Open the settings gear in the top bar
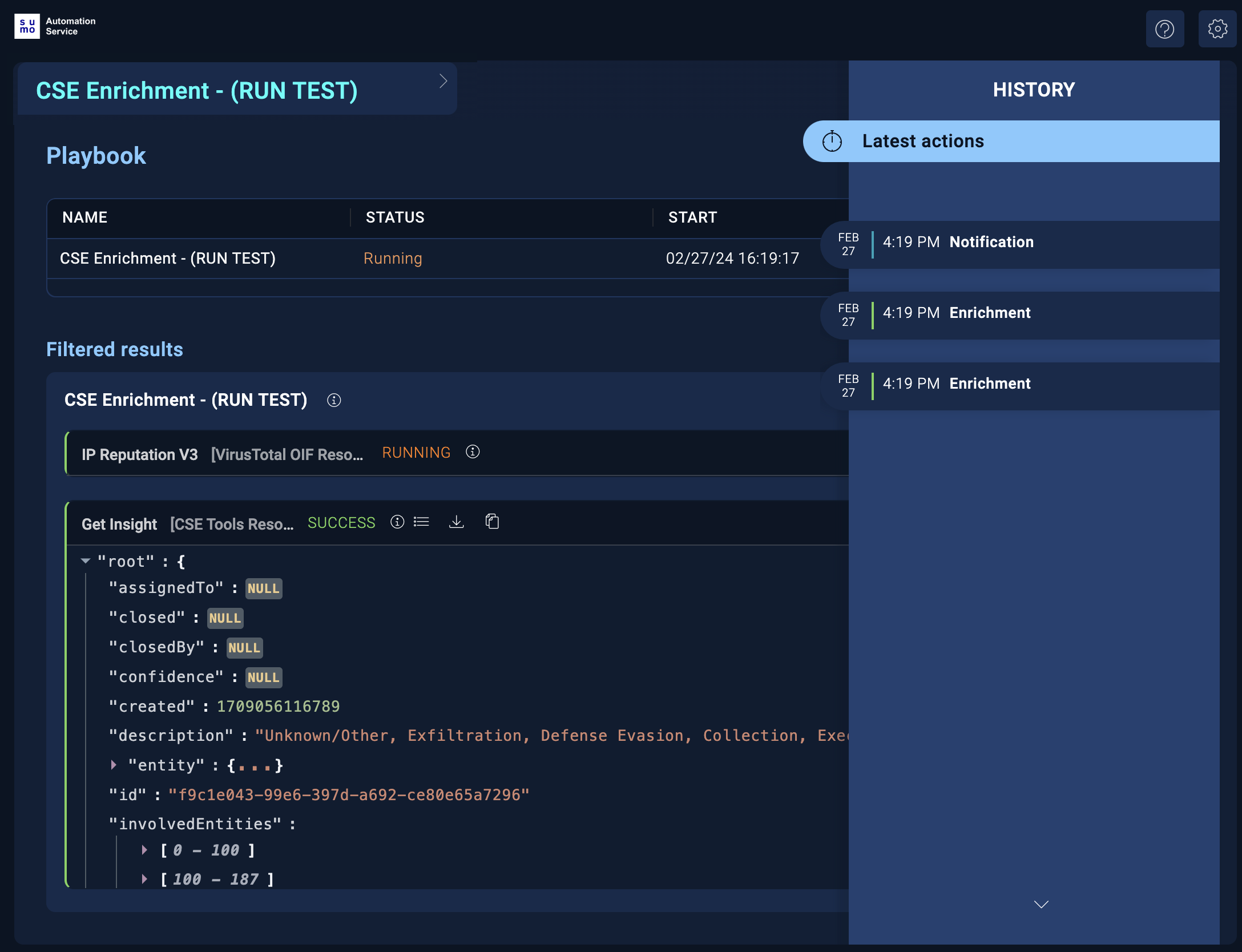 [x=1217, y=28]
